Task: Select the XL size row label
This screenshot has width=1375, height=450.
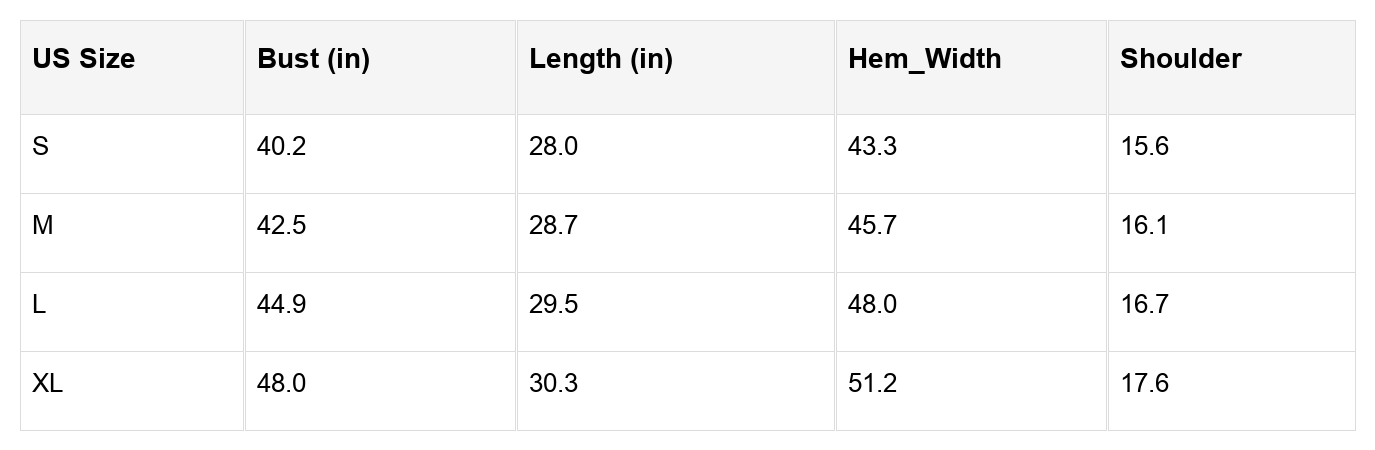Action: pyautogui.click(x=47, y=384)
